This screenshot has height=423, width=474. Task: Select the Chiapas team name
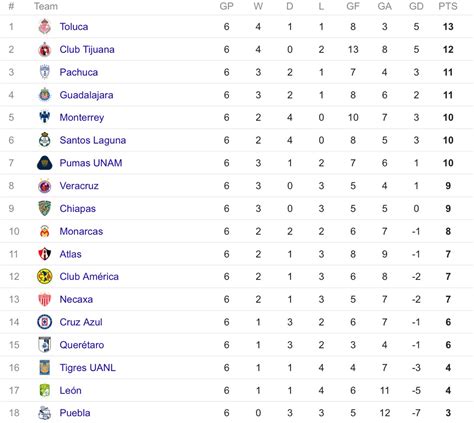[x=78, y=209]
